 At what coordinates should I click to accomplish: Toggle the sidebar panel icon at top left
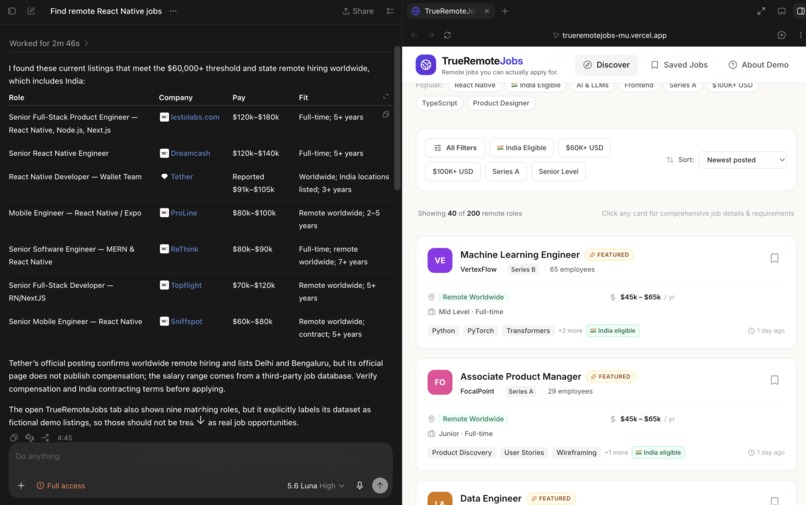point(12,11)
